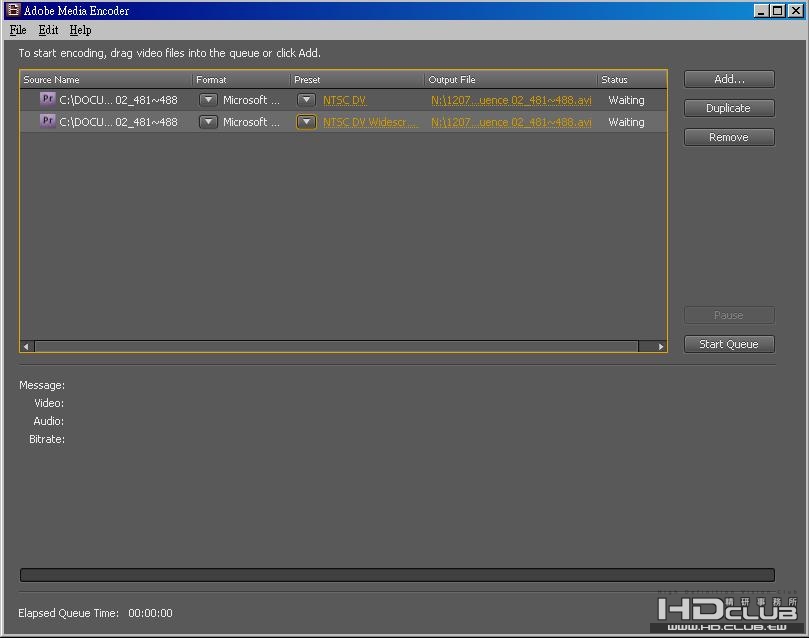Click the Source Name column header
This screenshot has width=809, height=638.
(x=106, y=79)
